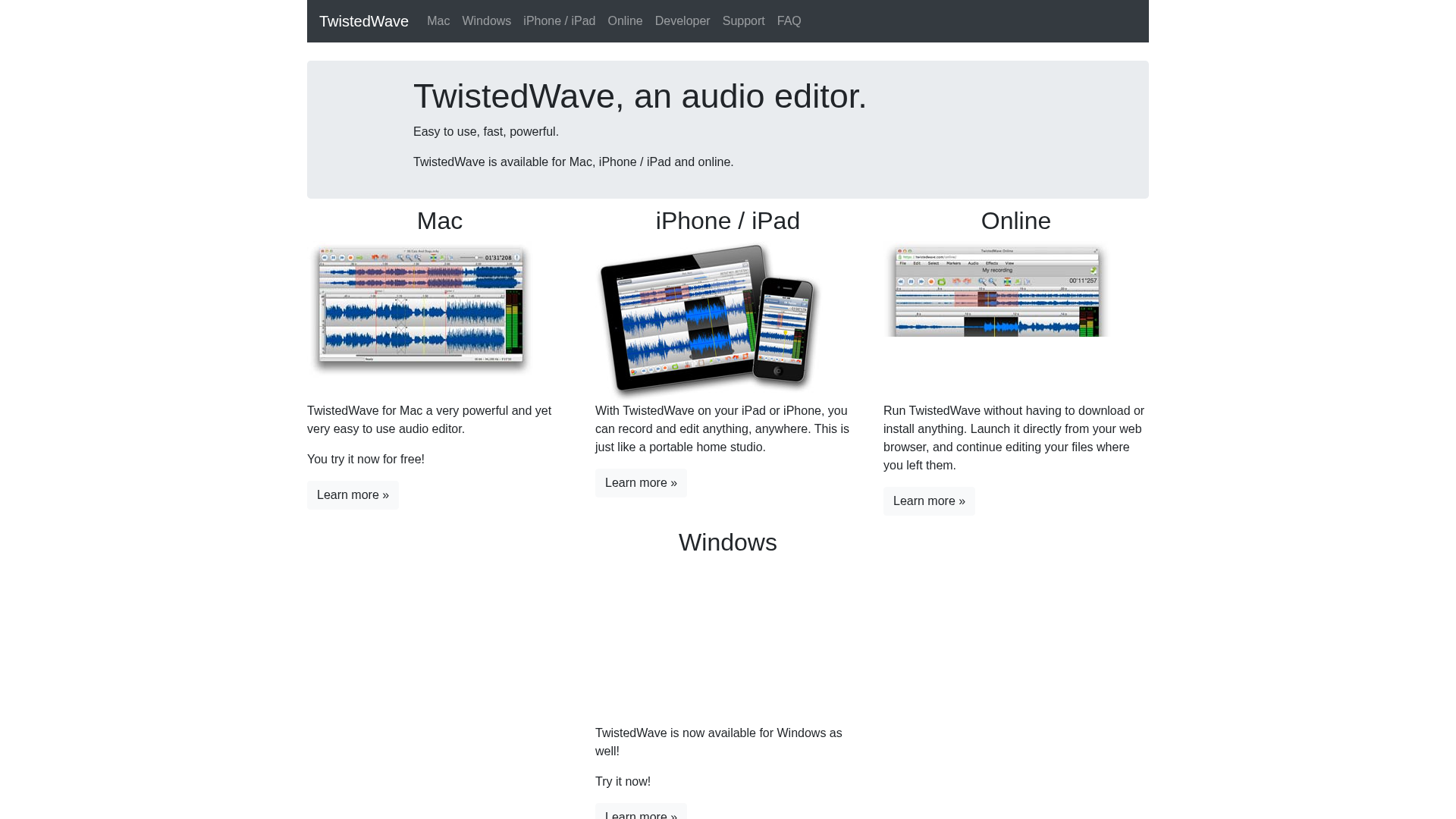1456x819 pixels.
Task: Click the redo arrow icon in the Online toolbar
Action: click(968, 281)
